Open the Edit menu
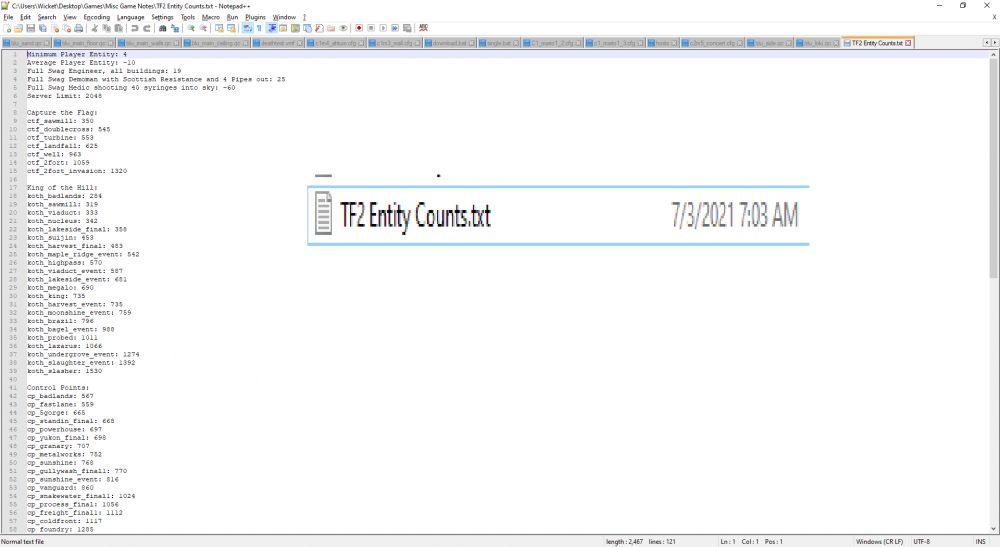 tap(26, 17)
